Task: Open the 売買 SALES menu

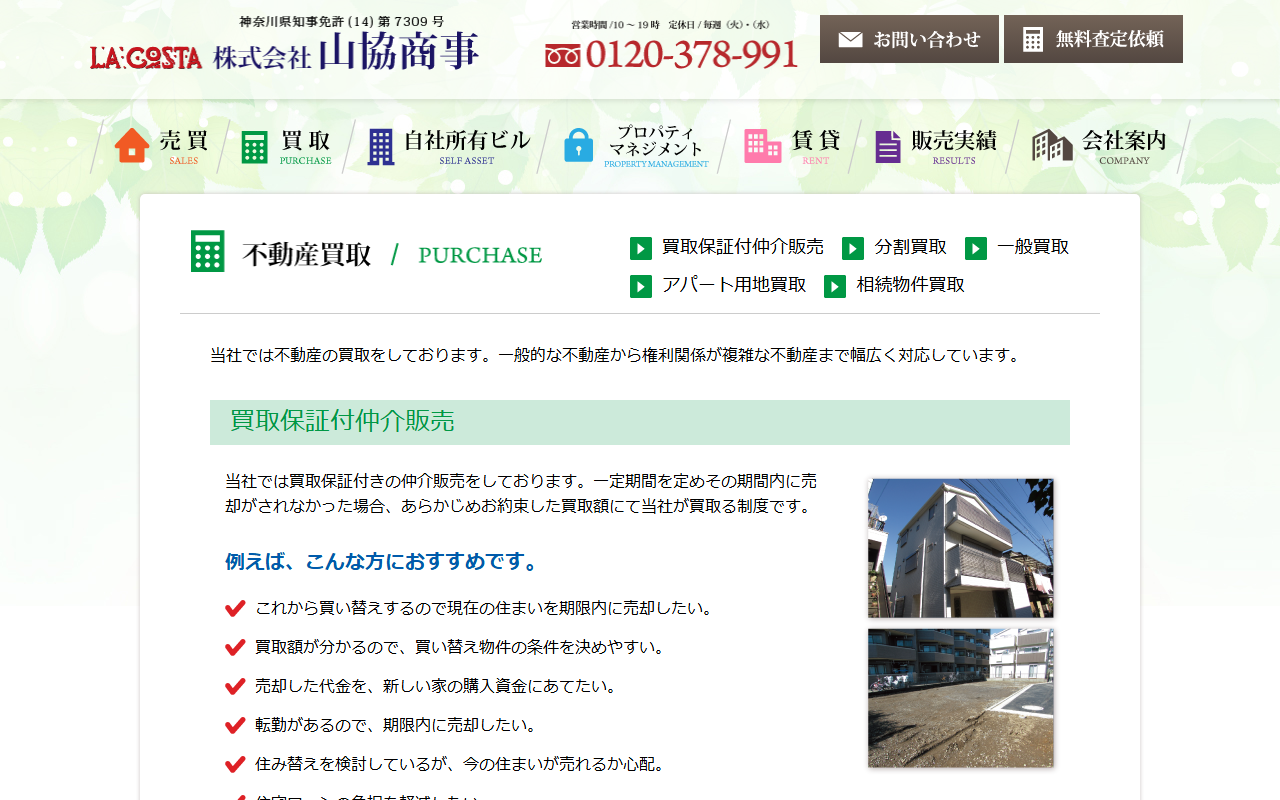Action: click(160, 146)
